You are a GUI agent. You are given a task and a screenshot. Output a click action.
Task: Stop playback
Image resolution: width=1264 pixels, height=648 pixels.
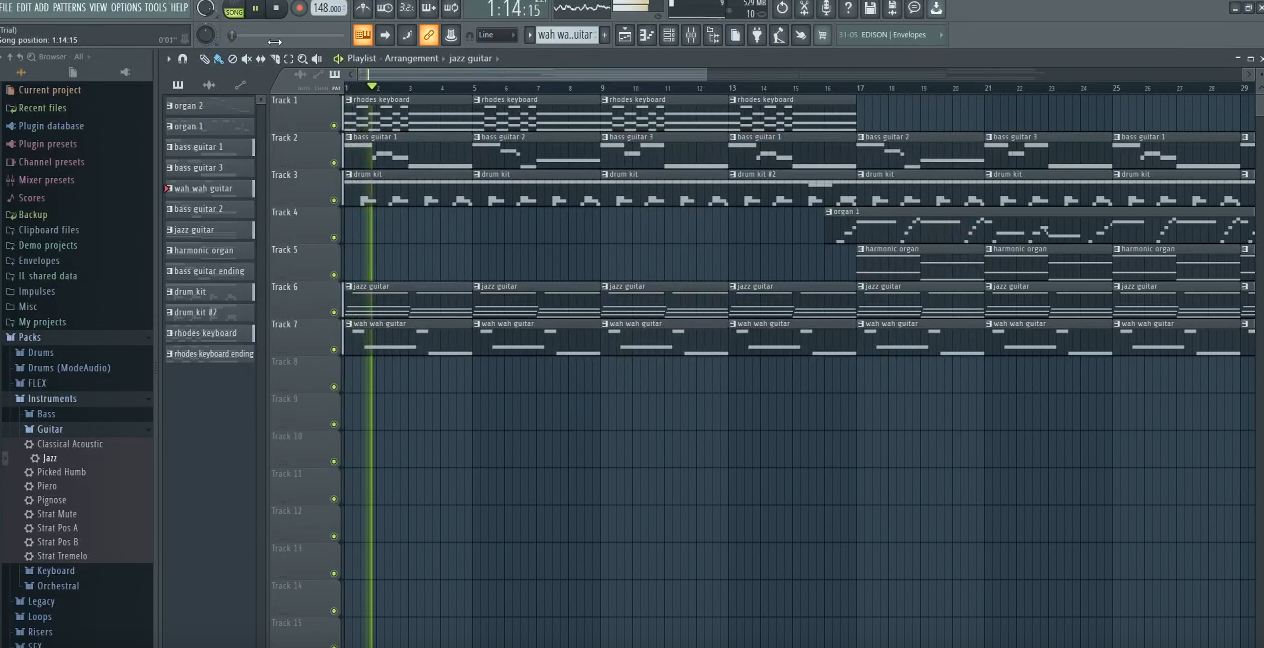click(276, 9)
